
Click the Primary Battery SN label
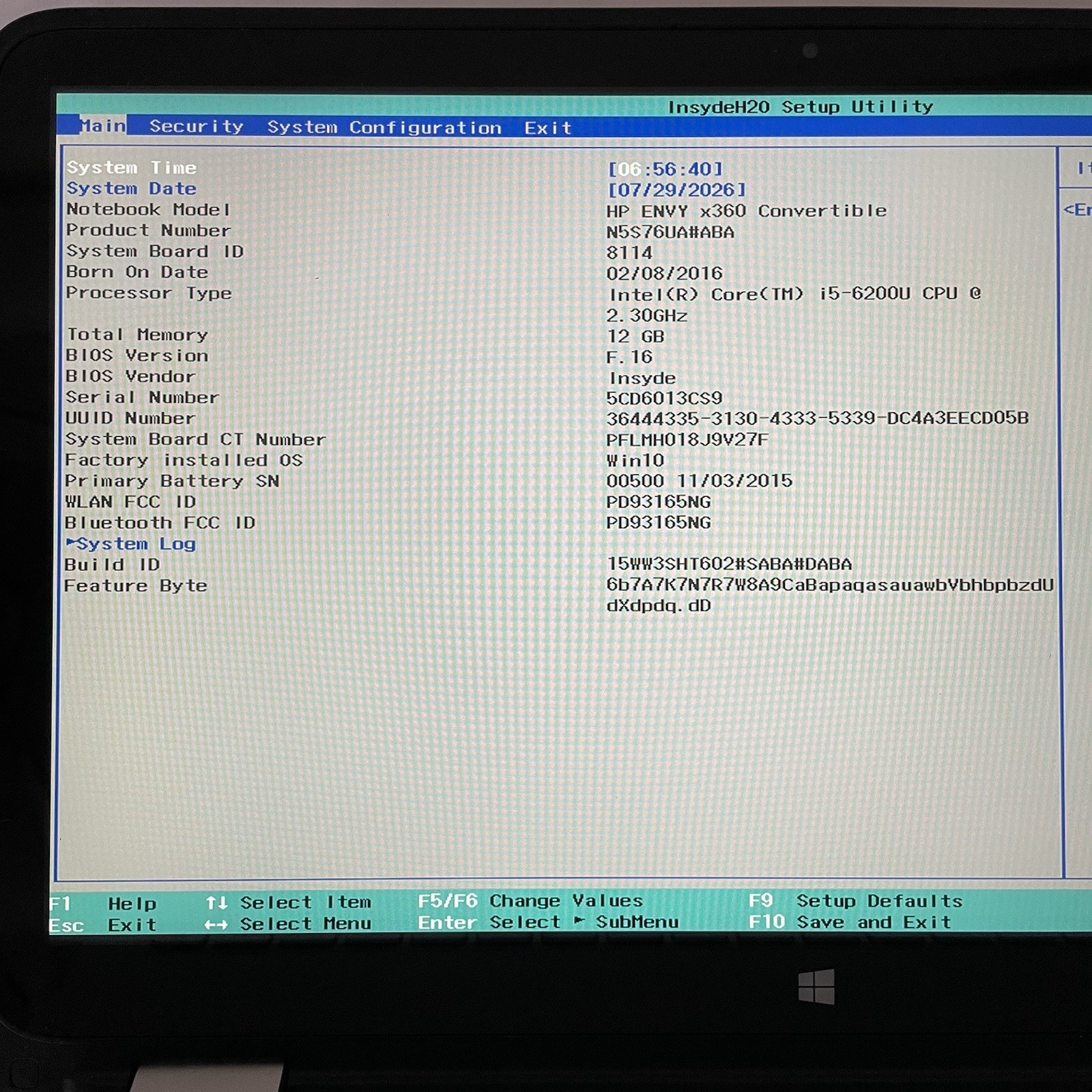172,481
